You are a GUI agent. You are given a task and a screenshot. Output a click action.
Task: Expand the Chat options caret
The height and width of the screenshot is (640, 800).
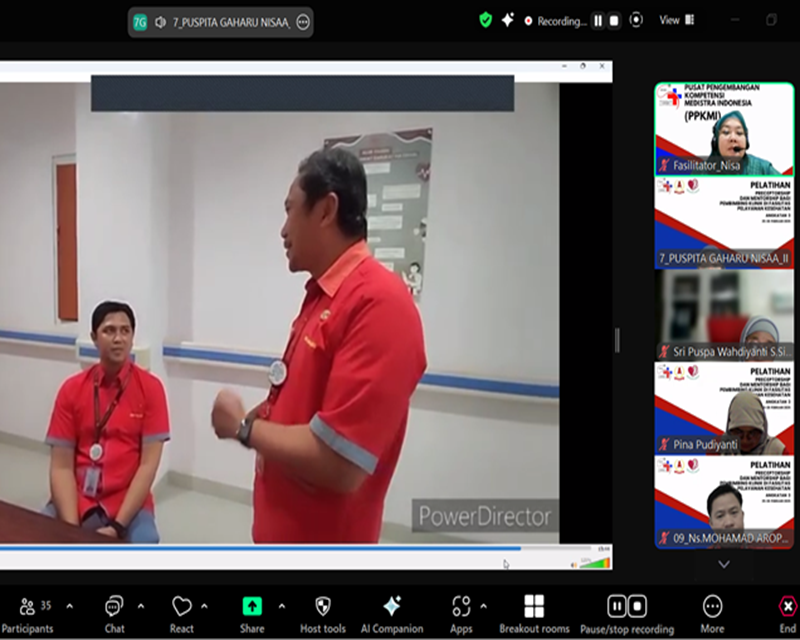140,606
